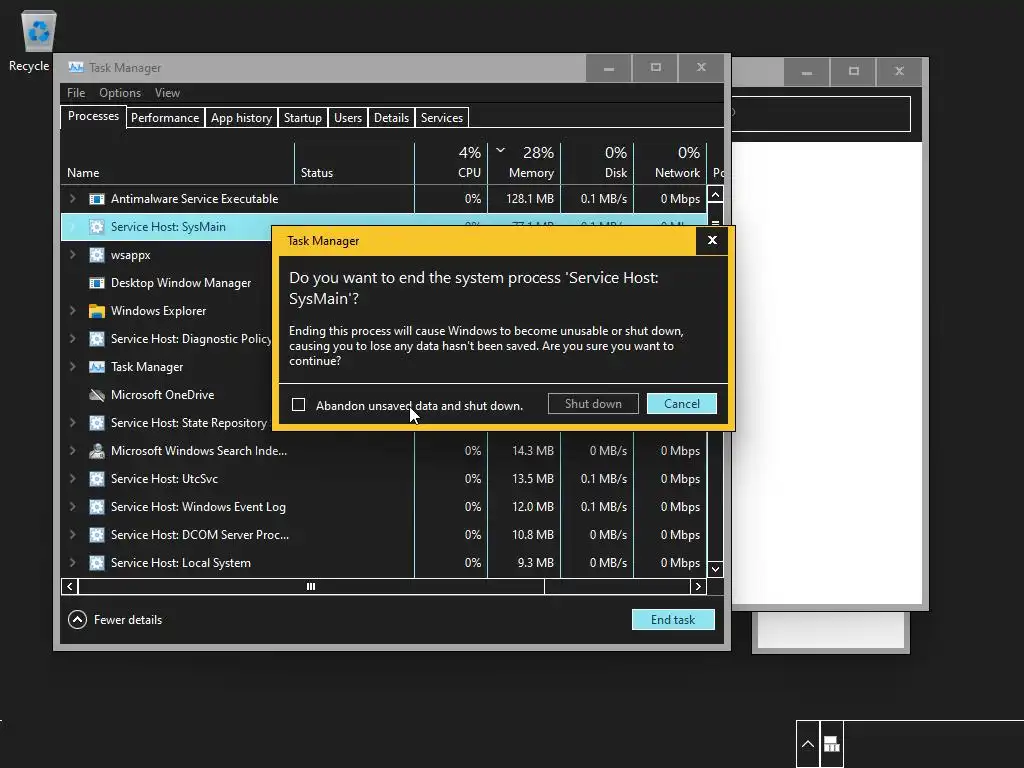1024x768 pixels.
Task: Click the vertical scrollbar up arrow
Action: (x=715, y=195)
